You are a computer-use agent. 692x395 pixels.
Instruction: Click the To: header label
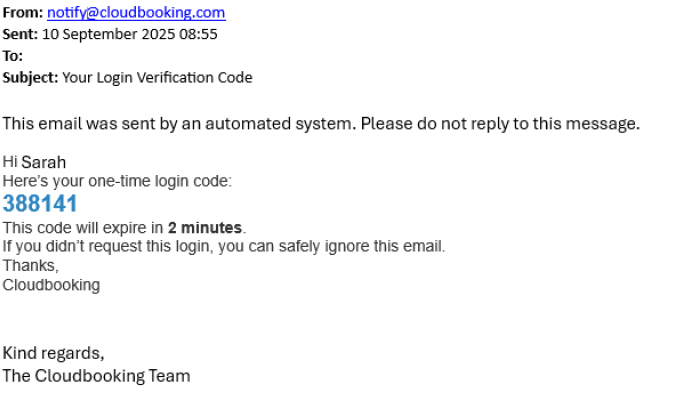tap(12, 56)
